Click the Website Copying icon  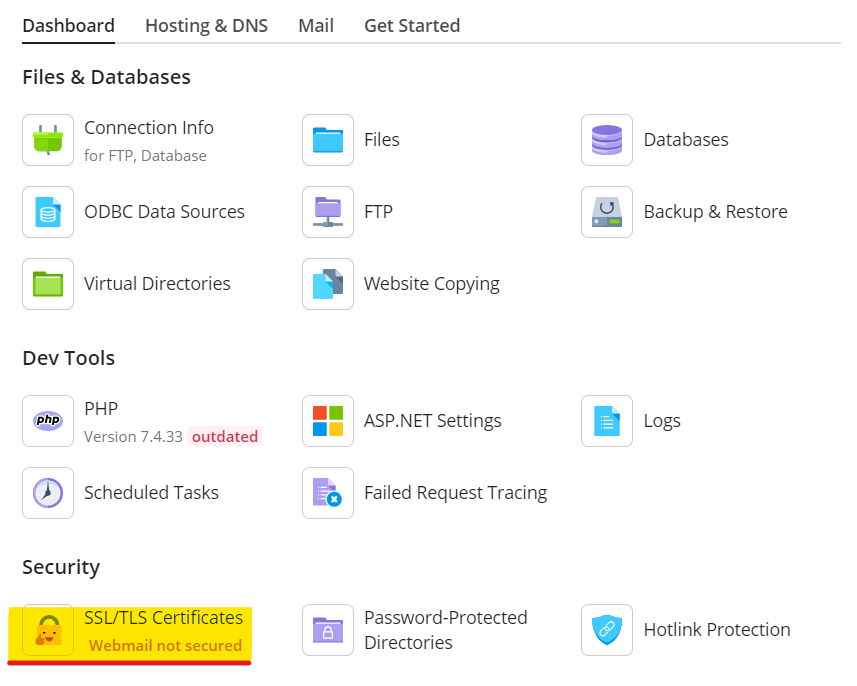328,284
